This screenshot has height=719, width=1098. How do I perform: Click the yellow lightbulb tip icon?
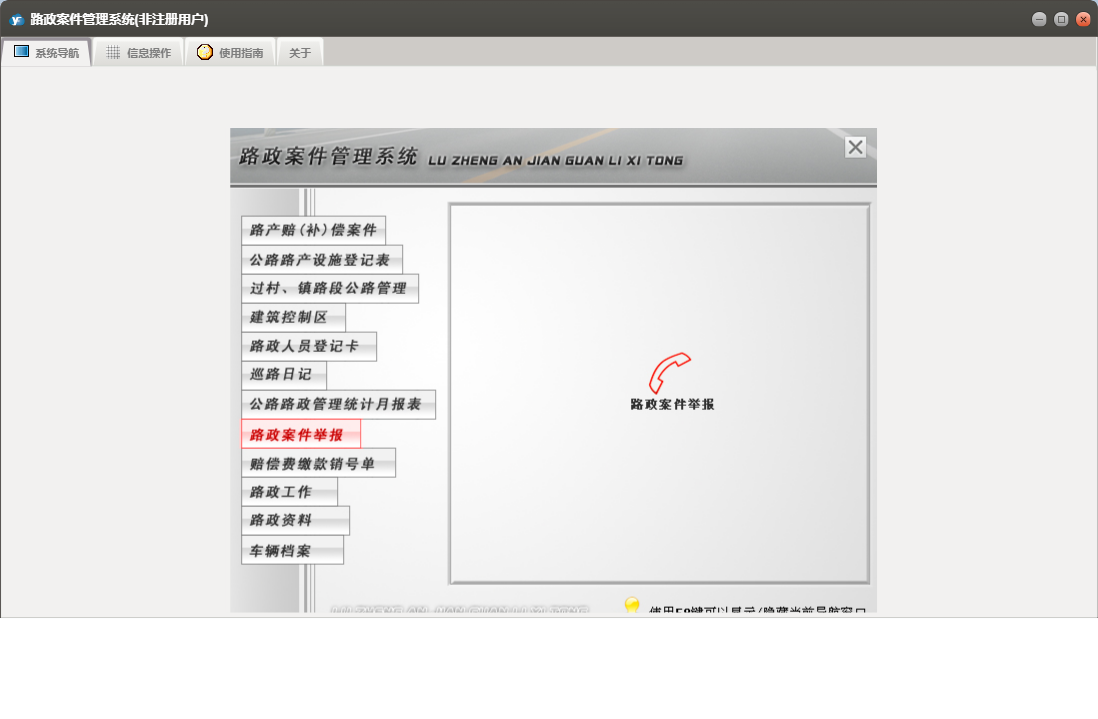[x=632, y=604]
